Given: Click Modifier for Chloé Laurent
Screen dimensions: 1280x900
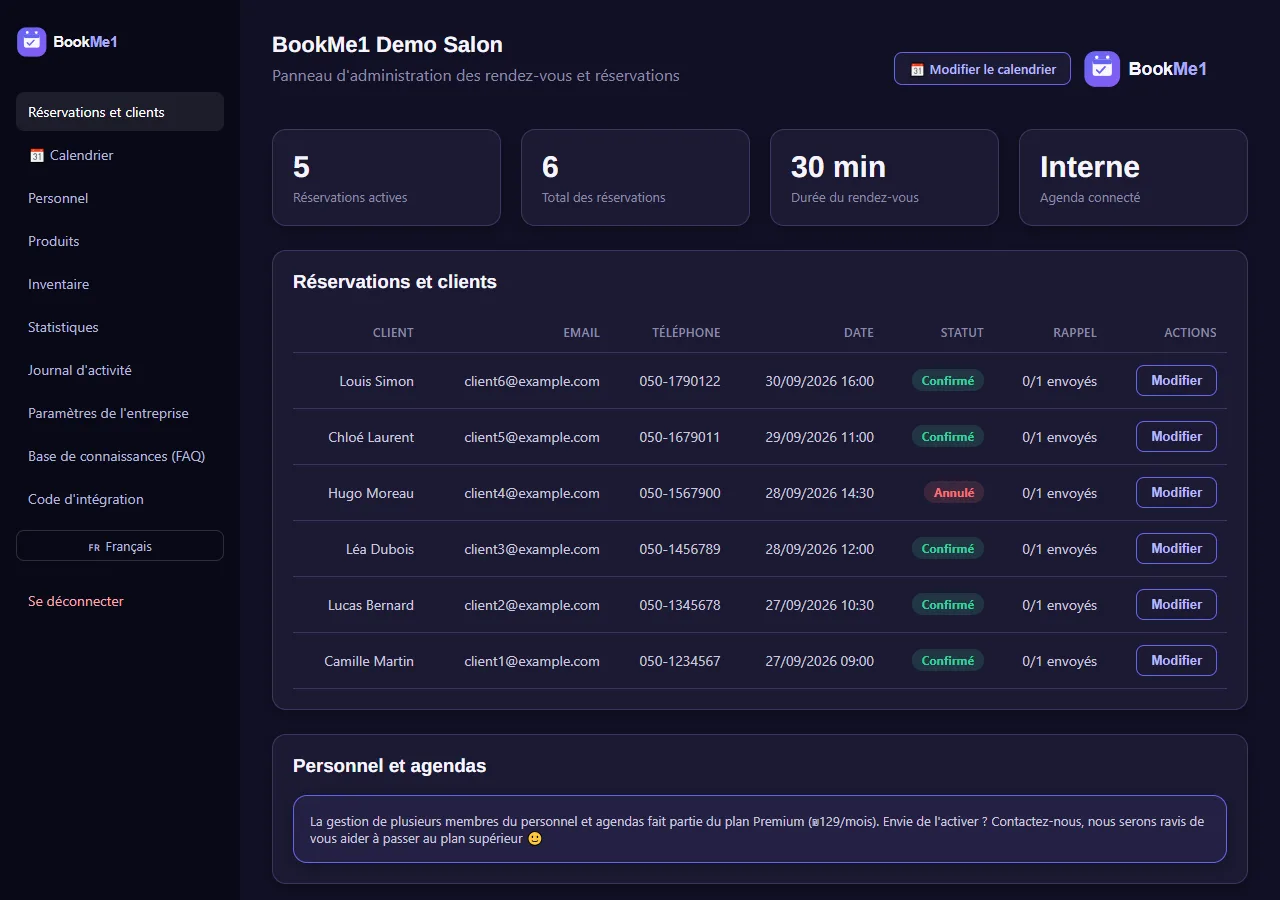Looking at the screenshot, I should 1176,437.
